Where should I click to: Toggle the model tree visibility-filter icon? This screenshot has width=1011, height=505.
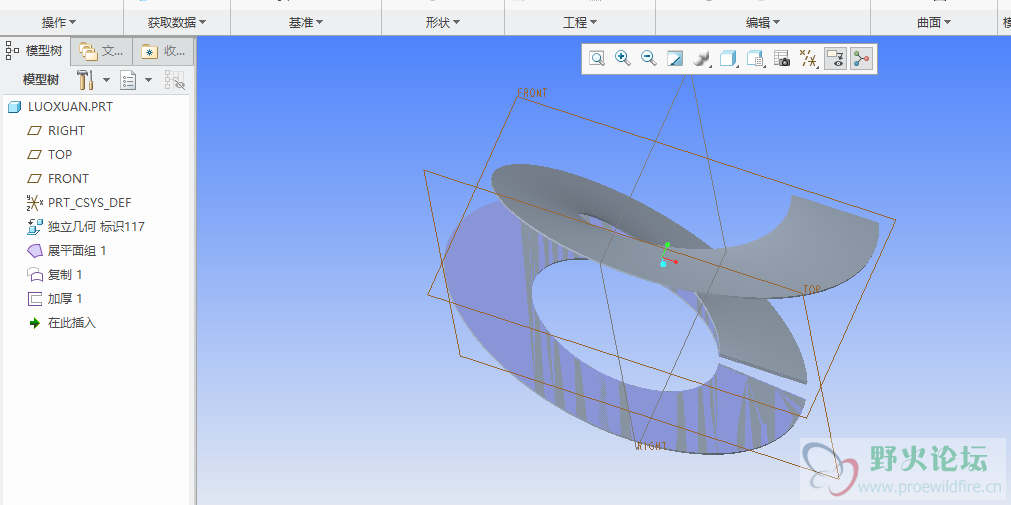[x=175, y=80]
